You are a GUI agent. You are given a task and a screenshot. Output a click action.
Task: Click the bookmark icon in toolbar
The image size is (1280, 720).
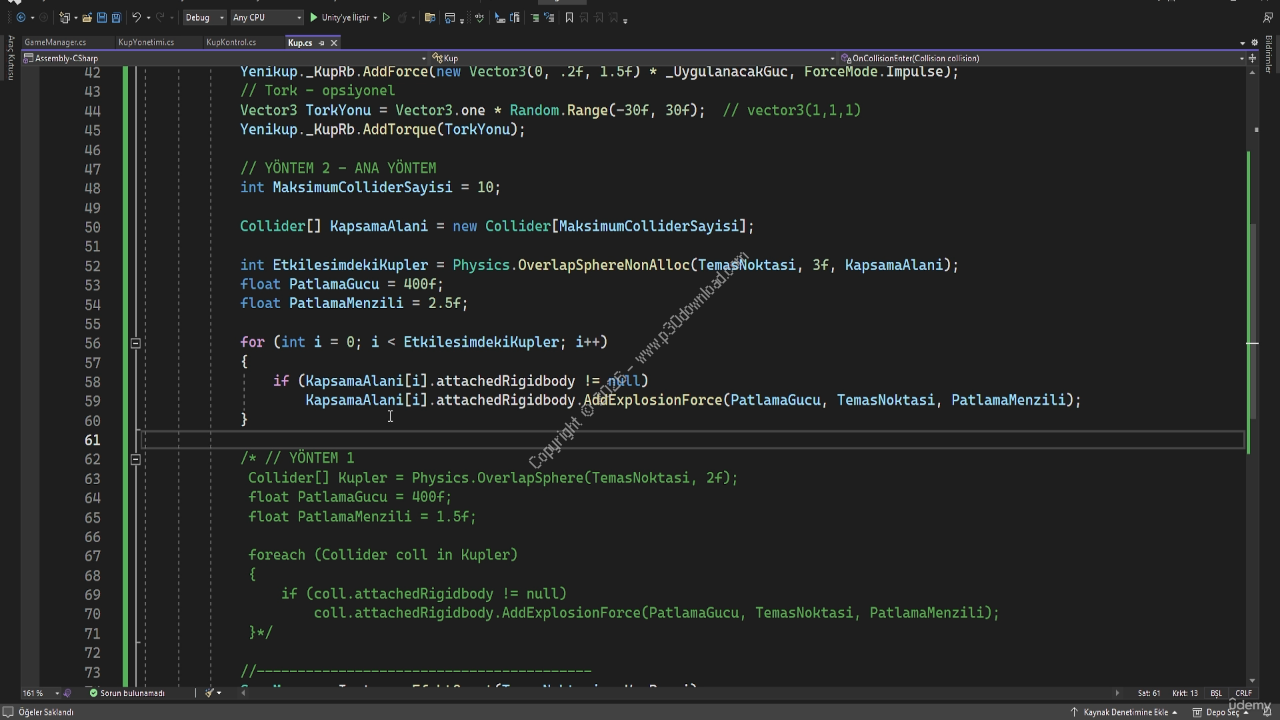569,17
